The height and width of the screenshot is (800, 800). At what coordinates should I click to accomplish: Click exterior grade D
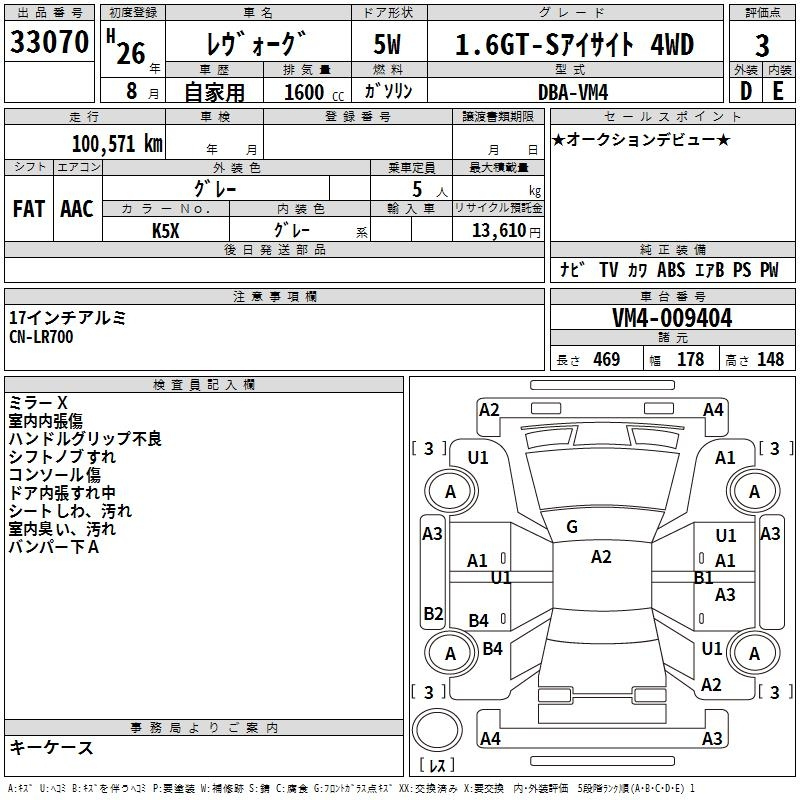pyautogui.click(x=746, y=91)
